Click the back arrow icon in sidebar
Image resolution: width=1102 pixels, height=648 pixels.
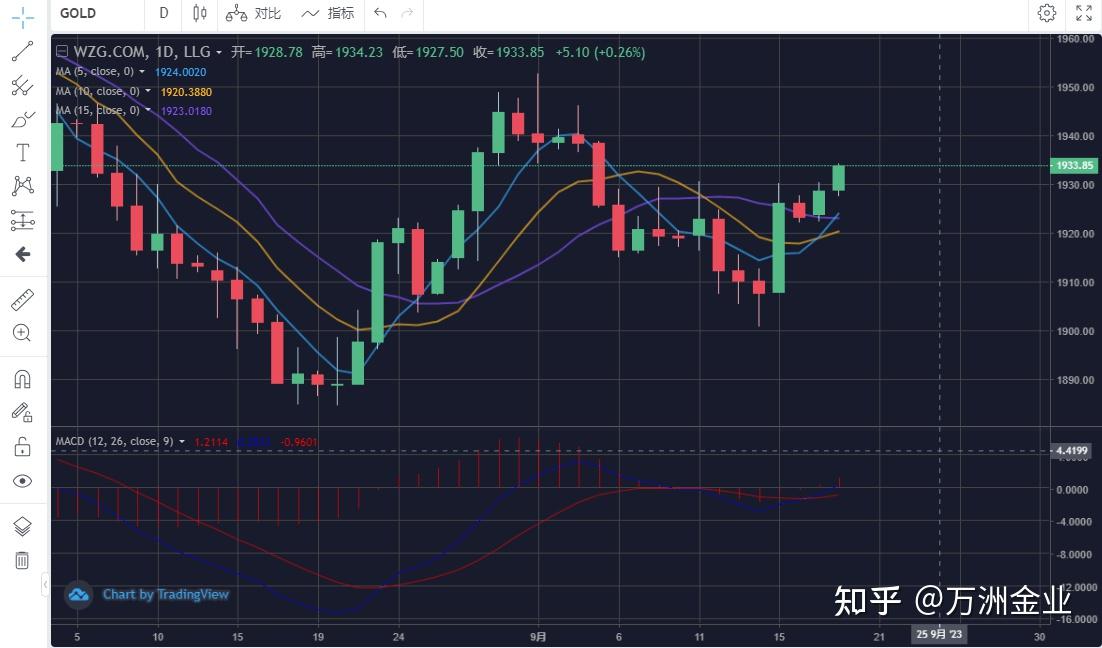22,254
